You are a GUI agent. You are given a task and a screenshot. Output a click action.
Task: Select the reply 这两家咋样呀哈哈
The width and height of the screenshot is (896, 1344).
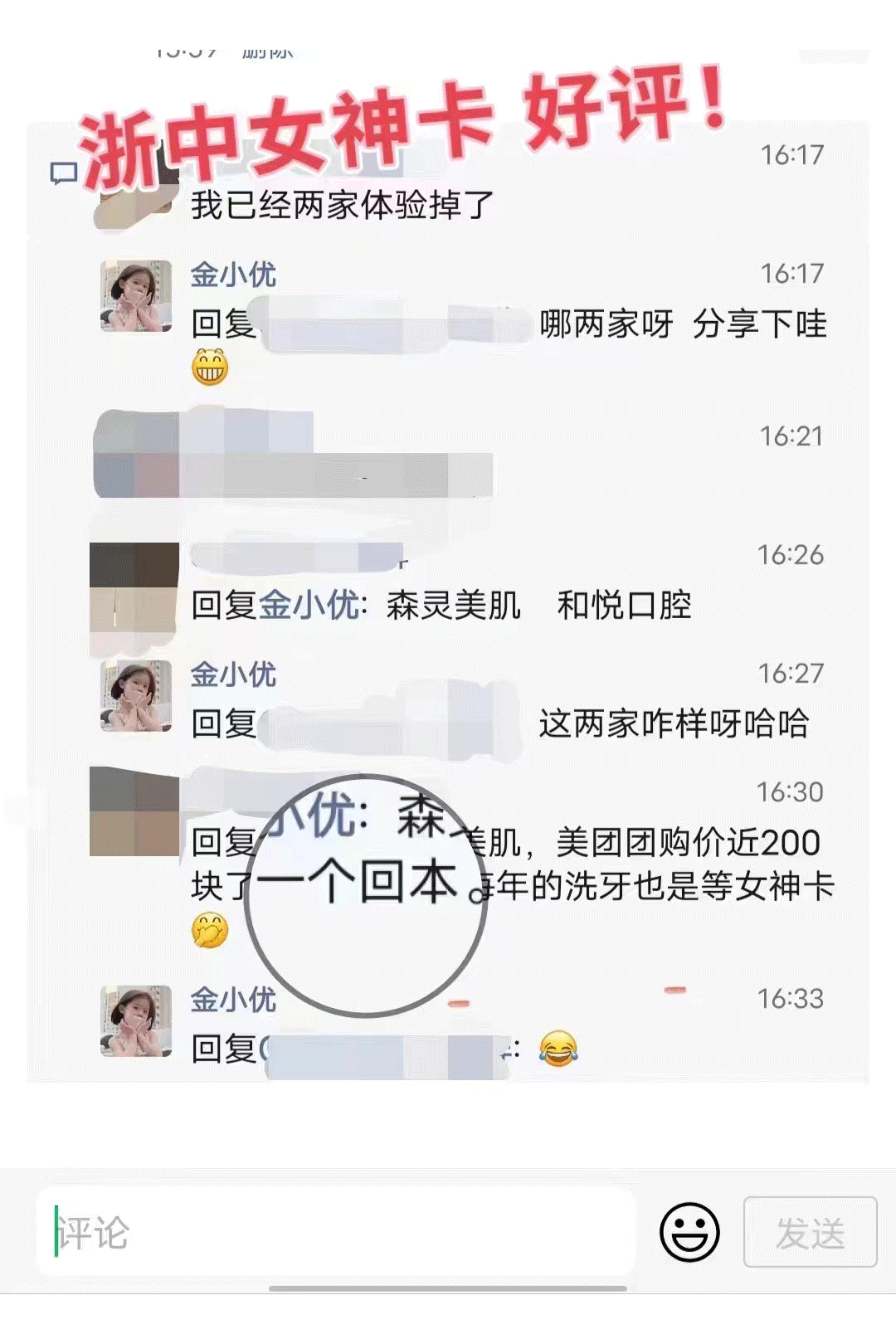[x=674, y=723]
